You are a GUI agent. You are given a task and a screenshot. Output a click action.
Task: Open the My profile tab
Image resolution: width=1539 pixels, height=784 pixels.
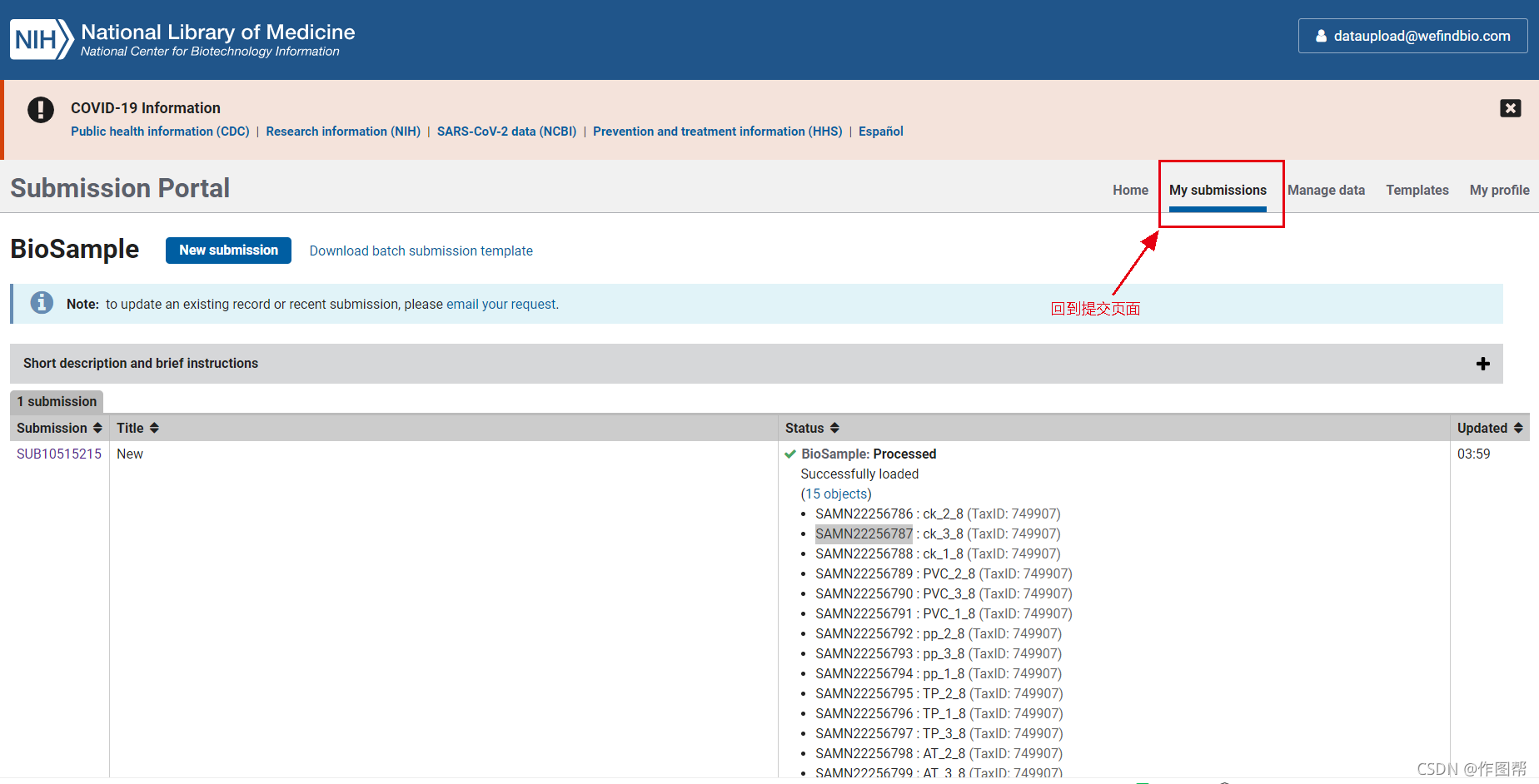pyautogui.click(x=1499, y=190)
